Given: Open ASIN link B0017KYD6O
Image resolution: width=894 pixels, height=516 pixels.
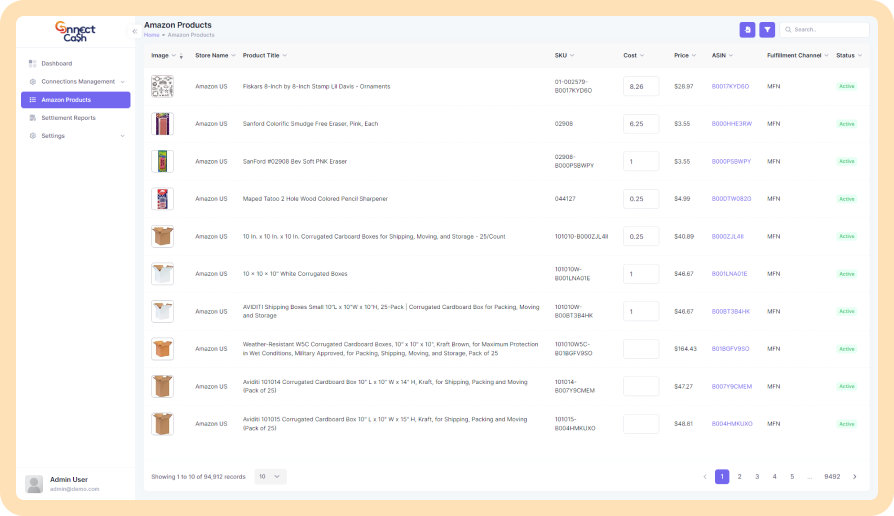Looking at the screenshot, I should (730, 87).
